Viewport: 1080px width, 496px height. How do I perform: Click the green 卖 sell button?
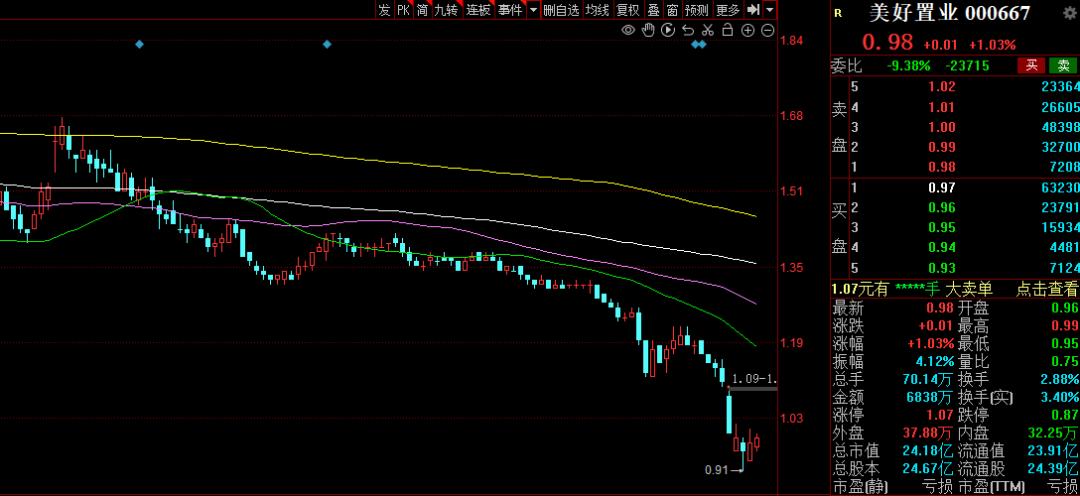[1063, 65]
